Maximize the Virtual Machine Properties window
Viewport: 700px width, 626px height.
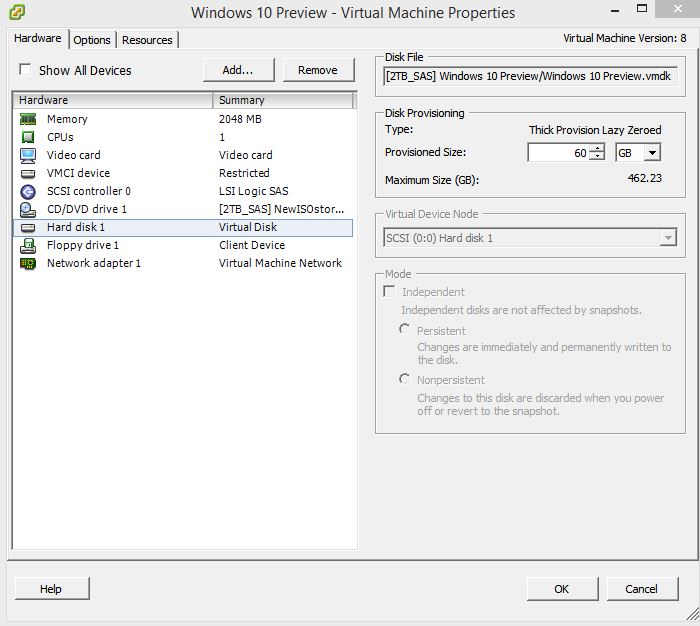tap(642, 9)
